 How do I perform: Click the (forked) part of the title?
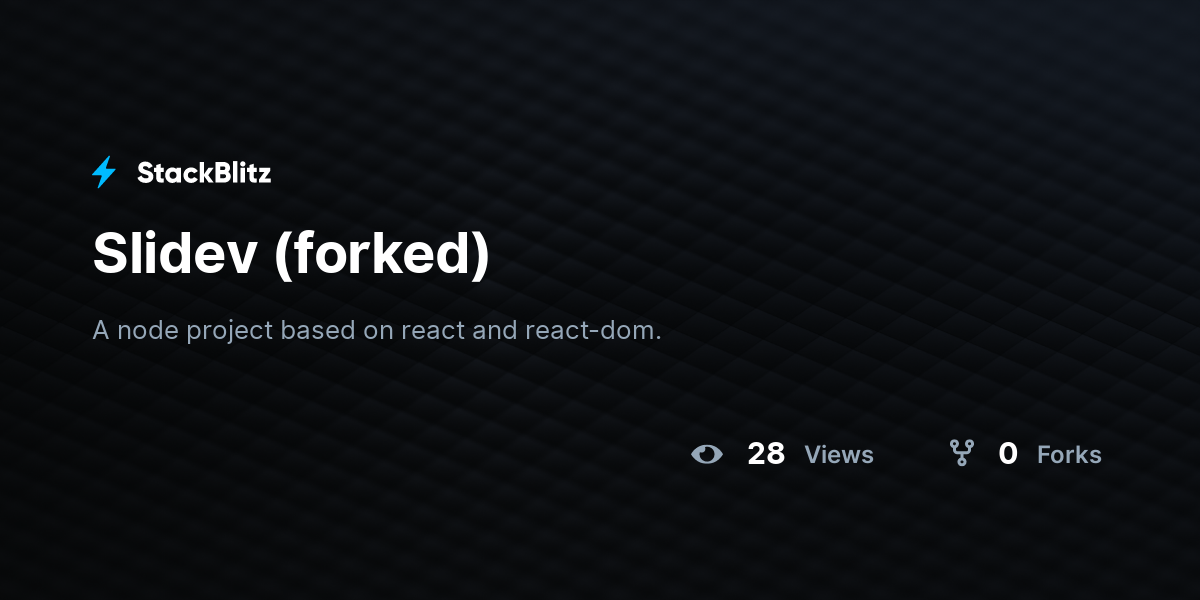coord(382,256)
